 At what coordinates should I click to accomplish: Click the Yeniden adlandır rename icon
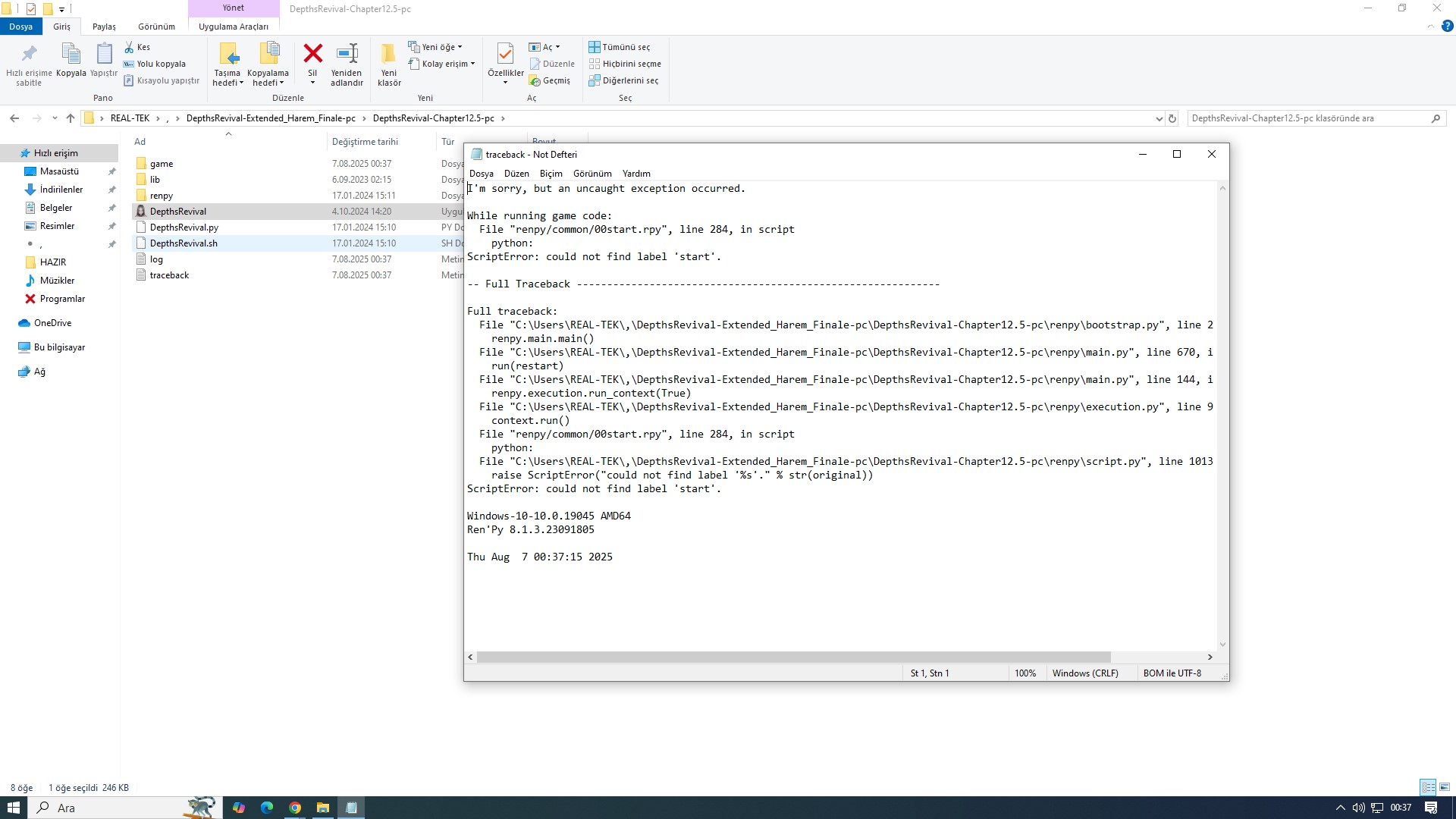pos(347,54)
